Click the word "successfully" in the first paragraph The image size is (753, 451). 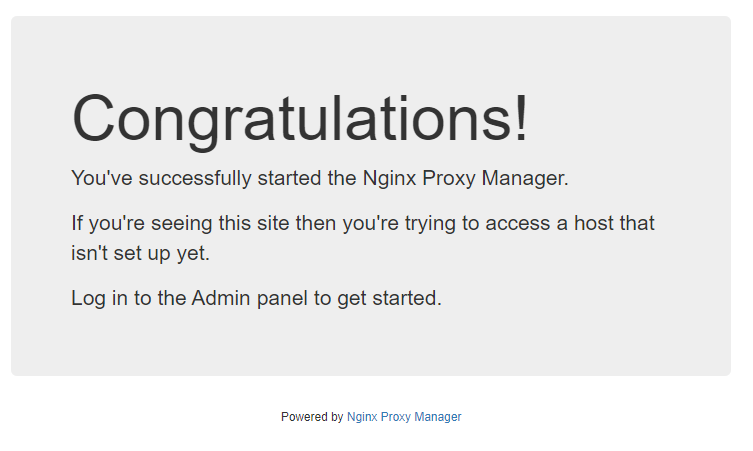point(195,179)
